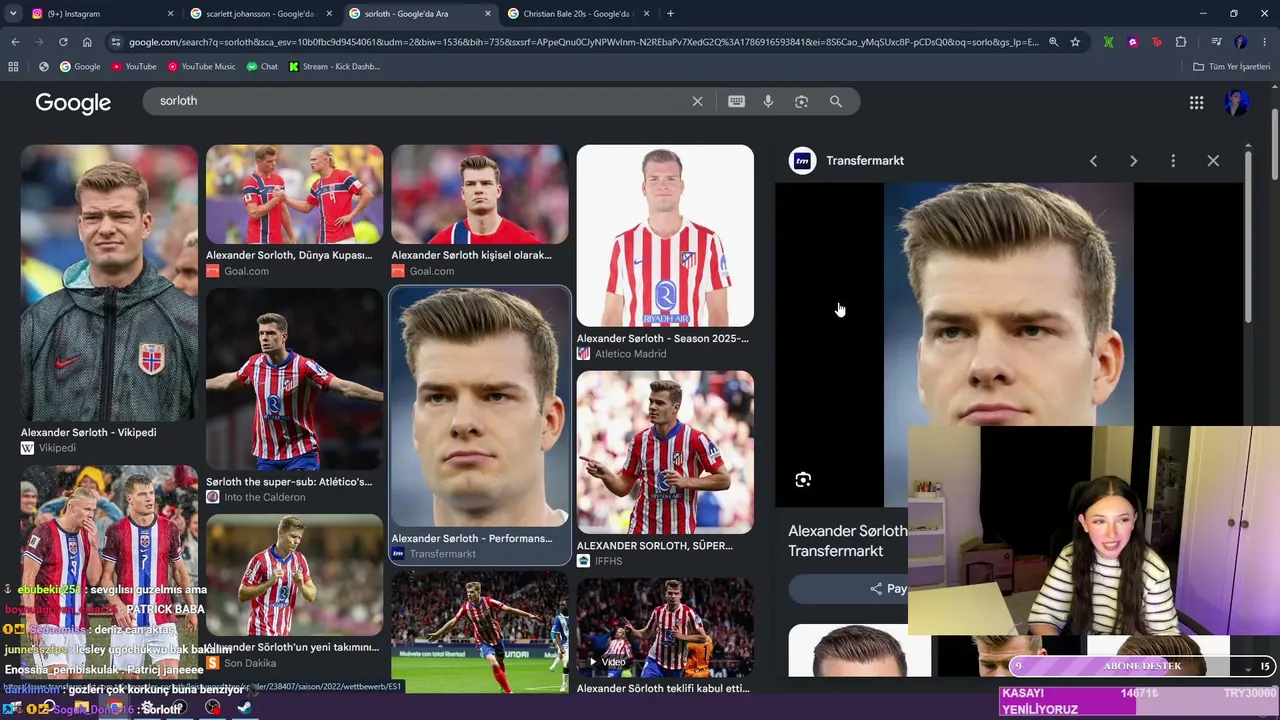The height and width of the screenshot is (720, 1280).
Task: Clear the search box with the X icon
Action: [698, 101]
